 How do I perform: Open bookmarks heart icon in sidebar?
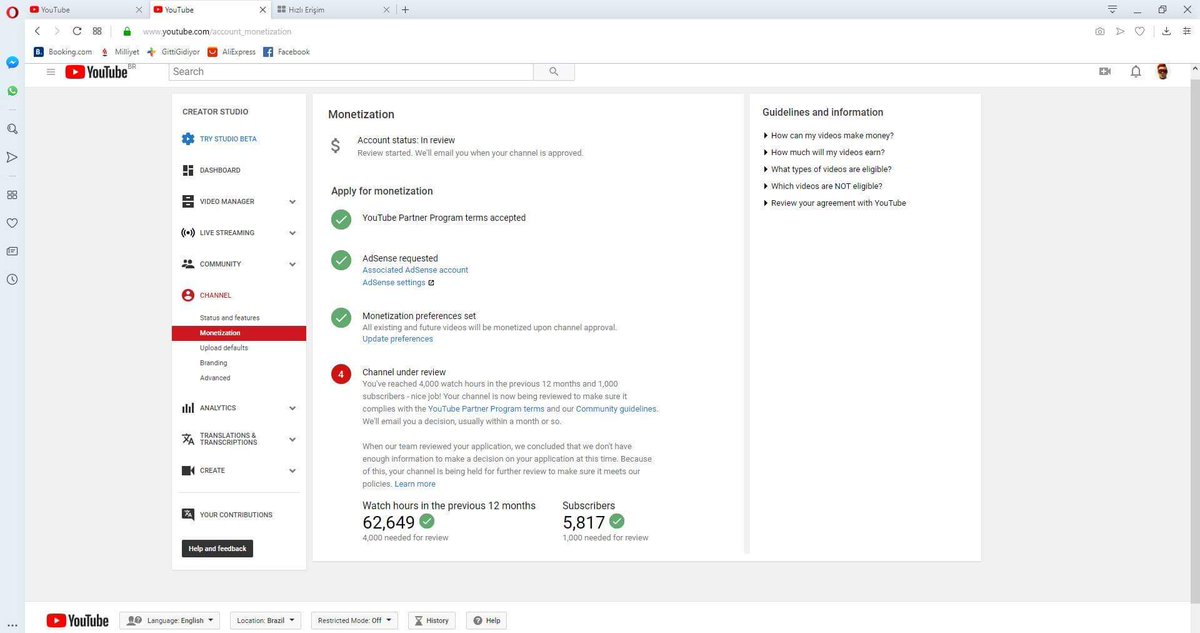(x=12, y=223)
